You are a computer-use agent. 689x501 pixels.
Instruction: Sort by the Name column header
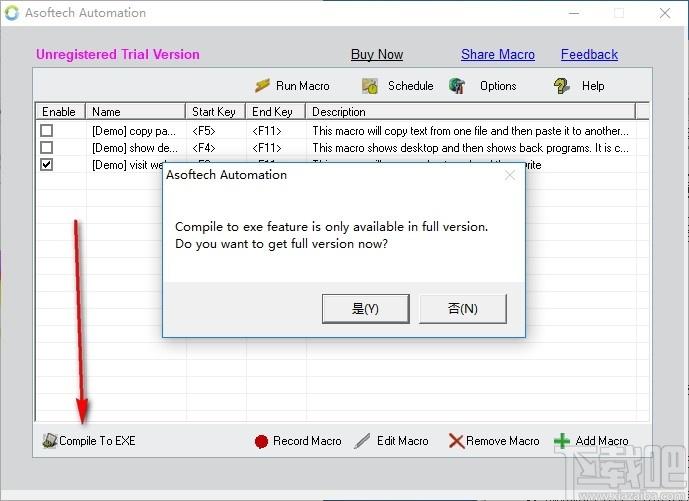[135, 111]
